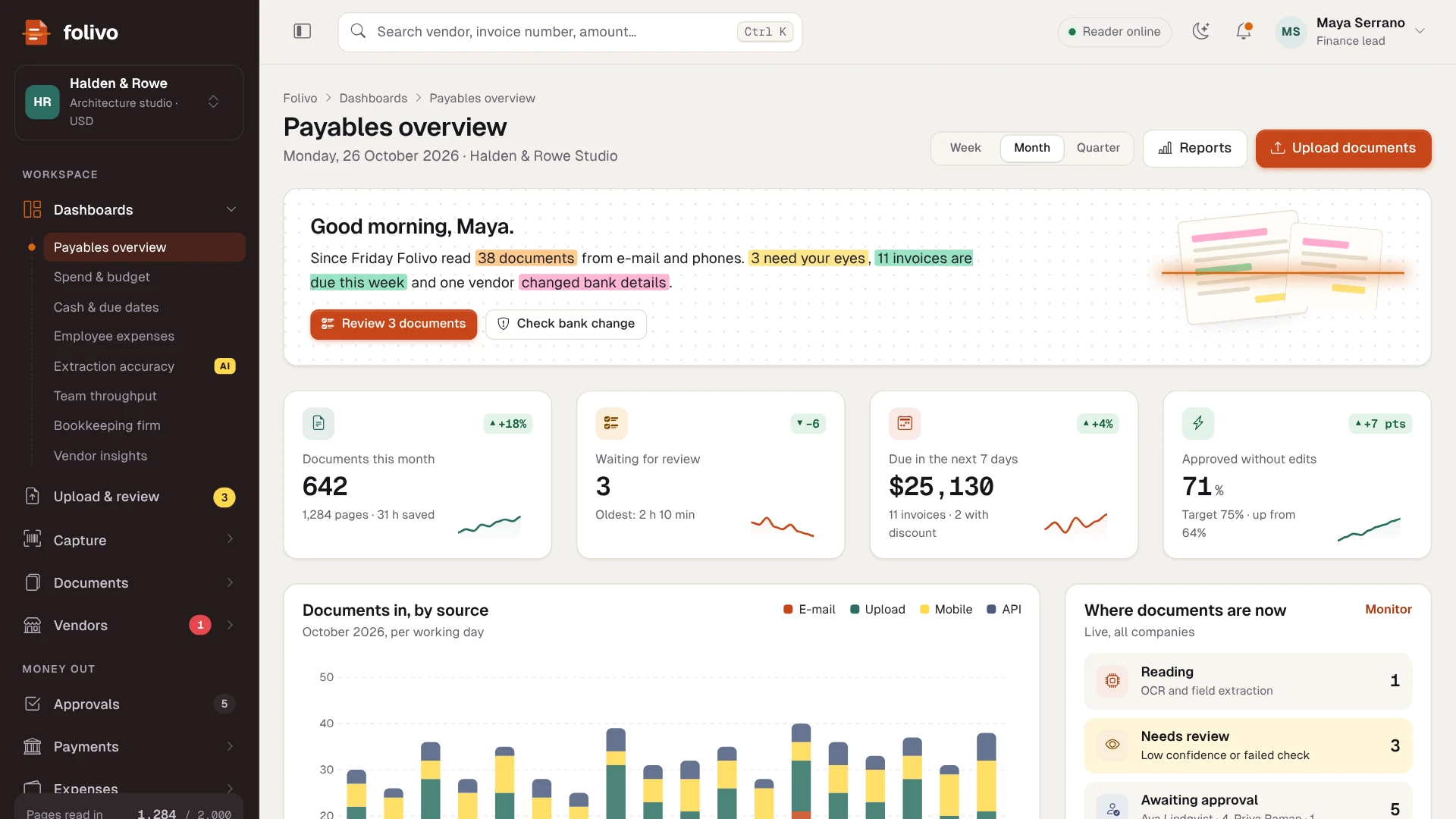Click the Upload & review file icon
This screenshot has height=819, width=1456.
[x=32, y=496]
